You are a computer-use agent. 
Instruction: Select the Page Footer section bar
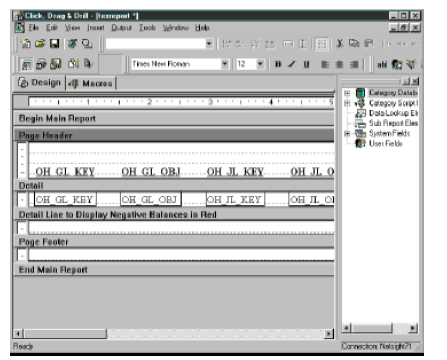[x=174, y=242]
